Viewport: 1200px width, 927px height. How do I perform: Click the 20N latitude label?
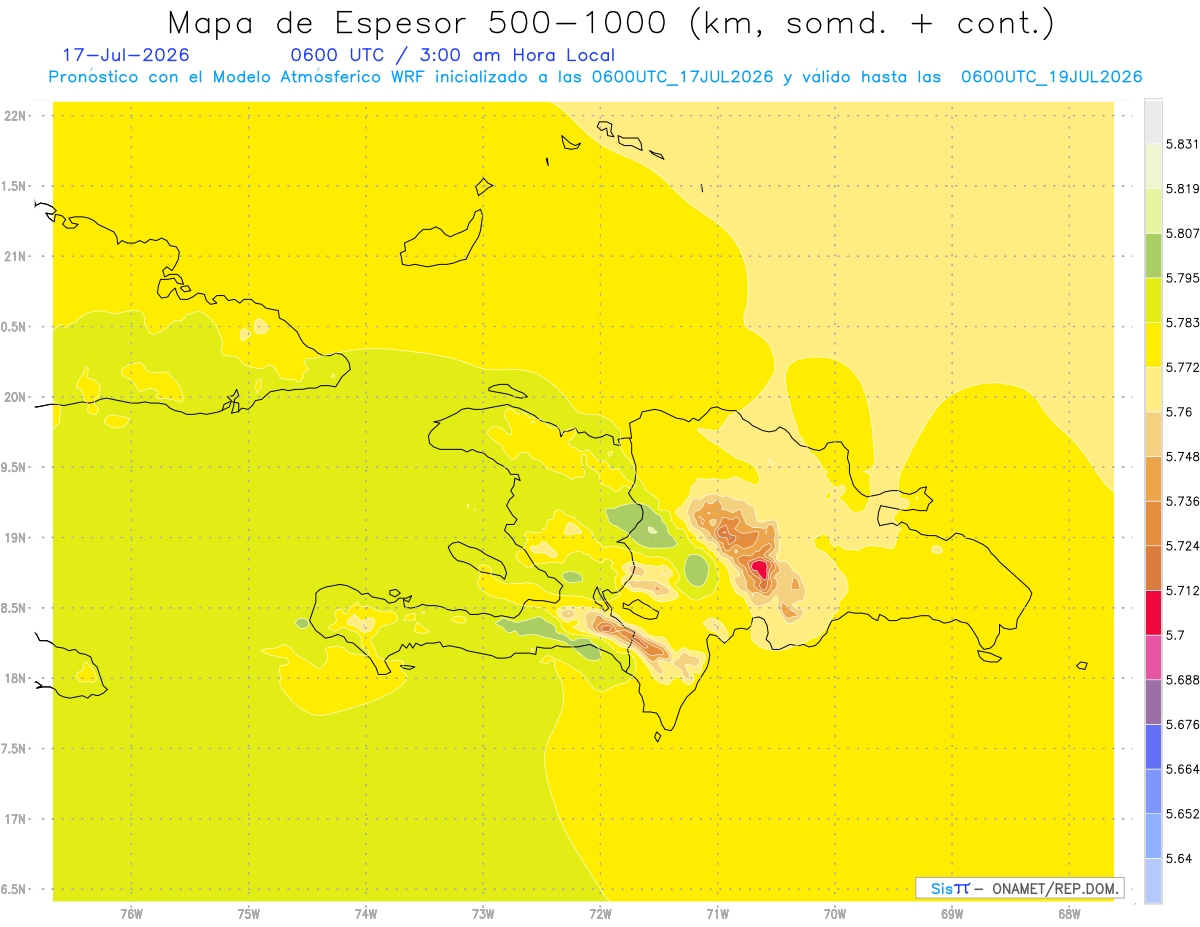[x=15, y=397]
